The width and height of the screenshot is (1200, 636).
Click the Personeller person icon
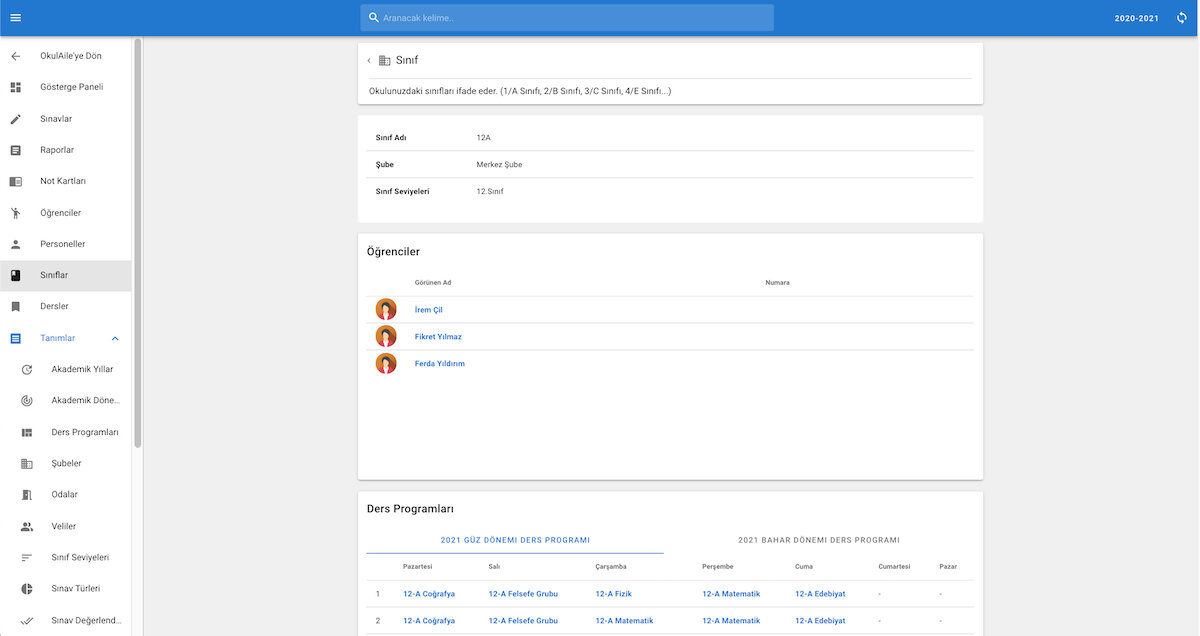point(15,244)
